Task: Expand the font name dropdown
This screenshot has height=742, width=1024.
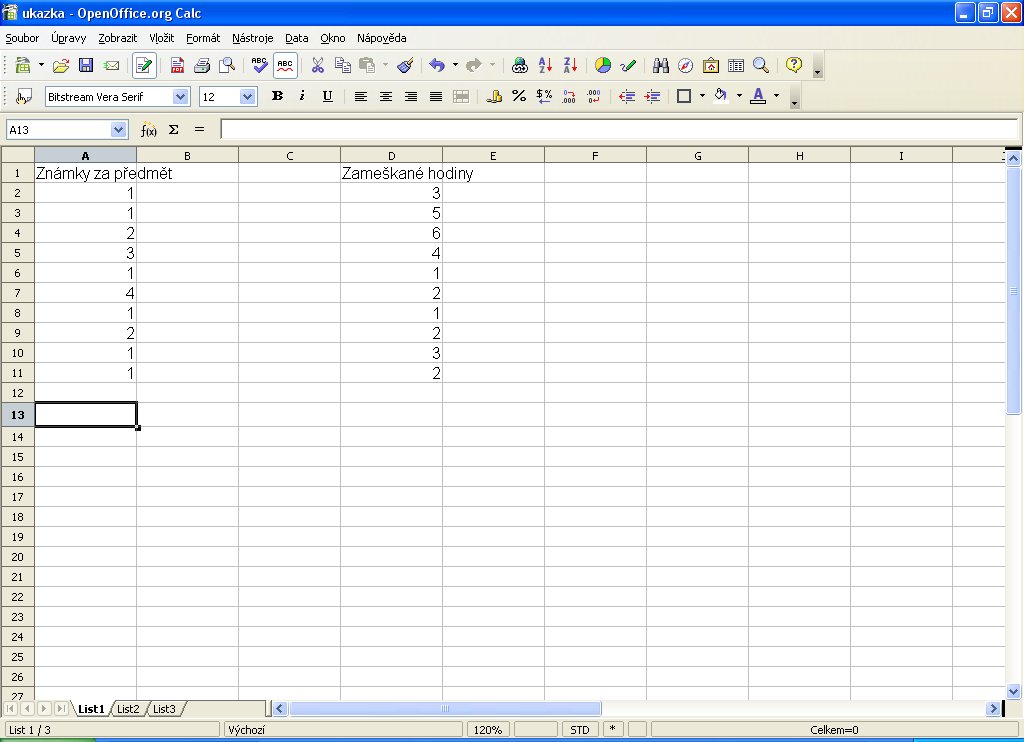Action: coord(180,97)
